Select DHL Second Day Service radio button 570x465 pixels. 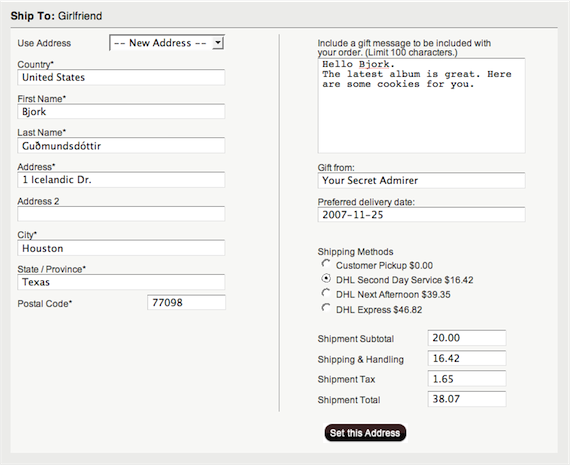point(326,278)
